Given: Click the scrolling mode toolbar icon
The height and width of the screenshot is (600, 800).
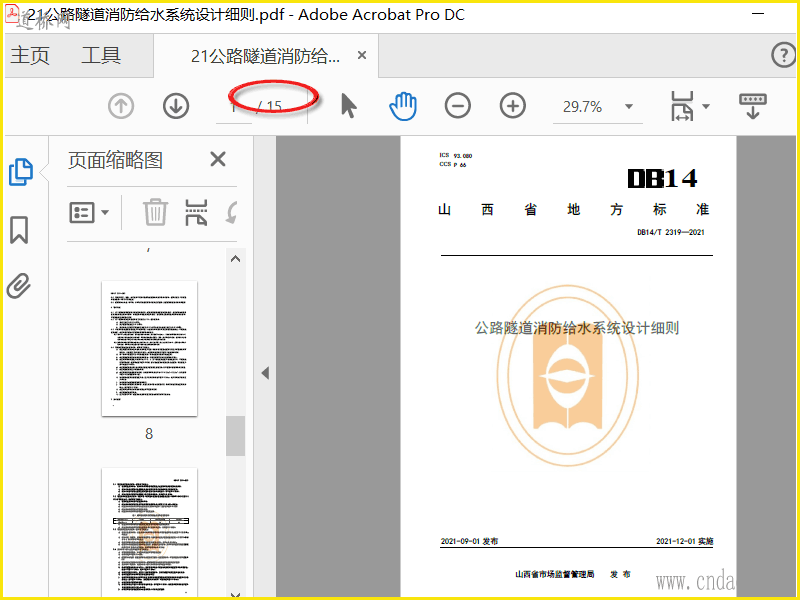Looking at the screenshot, I should click(x=753, y=106).
